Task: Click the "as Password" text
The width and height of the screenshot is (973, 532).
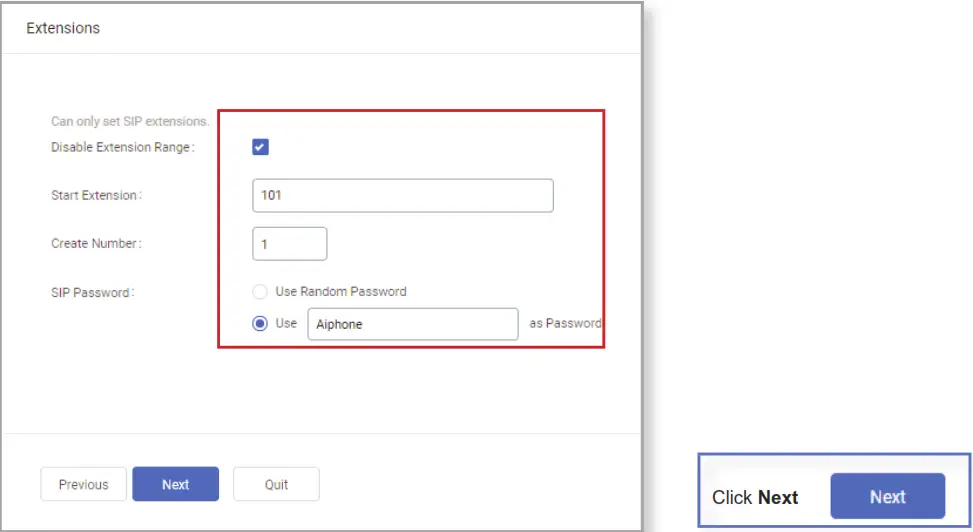Action: pyautogui.click(x=565, y=324)
